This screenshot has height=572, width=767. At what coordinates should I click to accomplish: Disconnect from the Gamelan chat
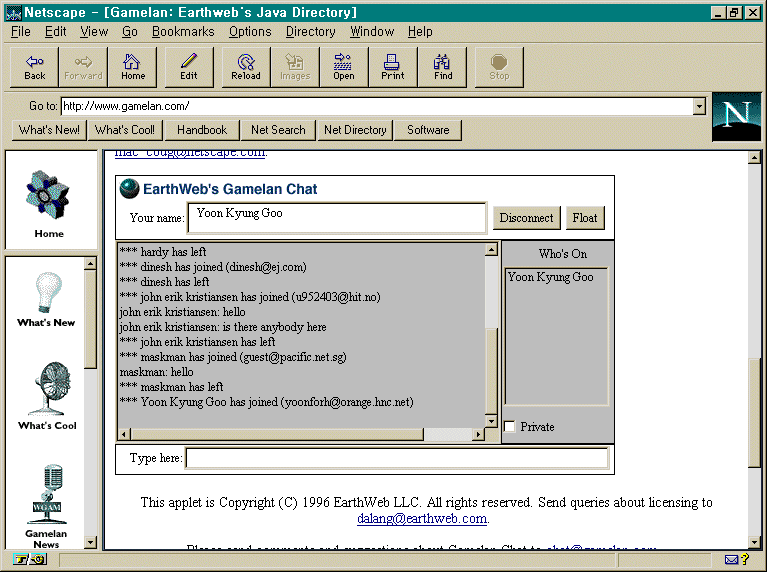click(526, 218)
